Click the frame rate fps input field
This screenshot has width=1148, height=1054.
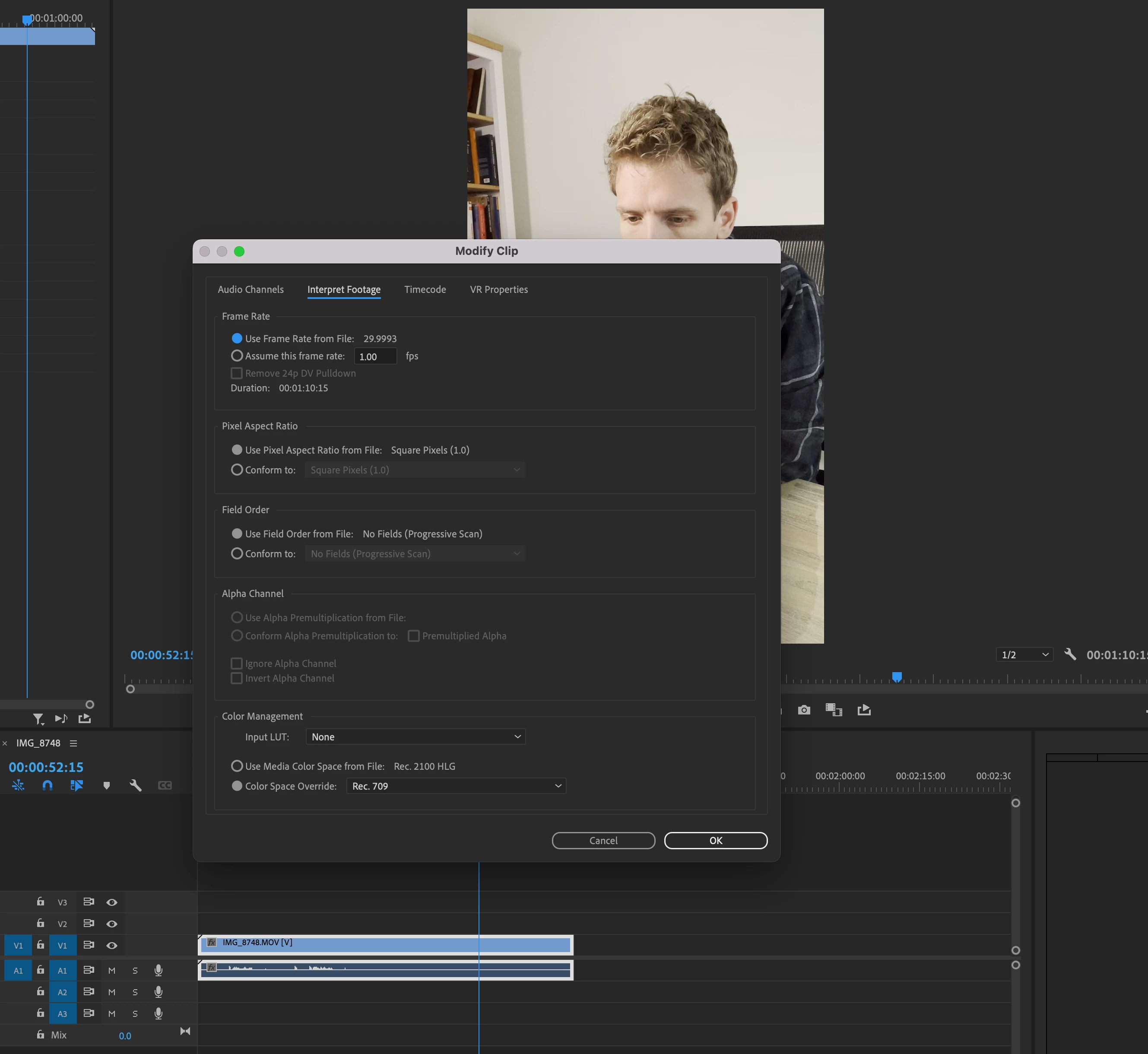tap(375, 356)
